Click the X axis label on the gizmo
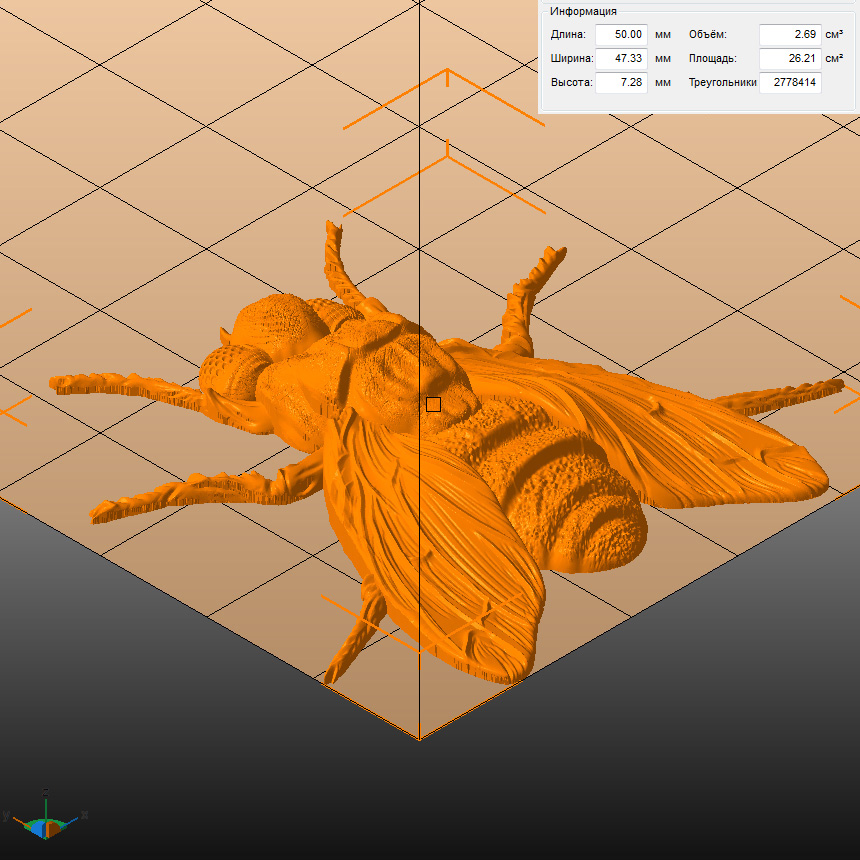 (x=85, y=815)
